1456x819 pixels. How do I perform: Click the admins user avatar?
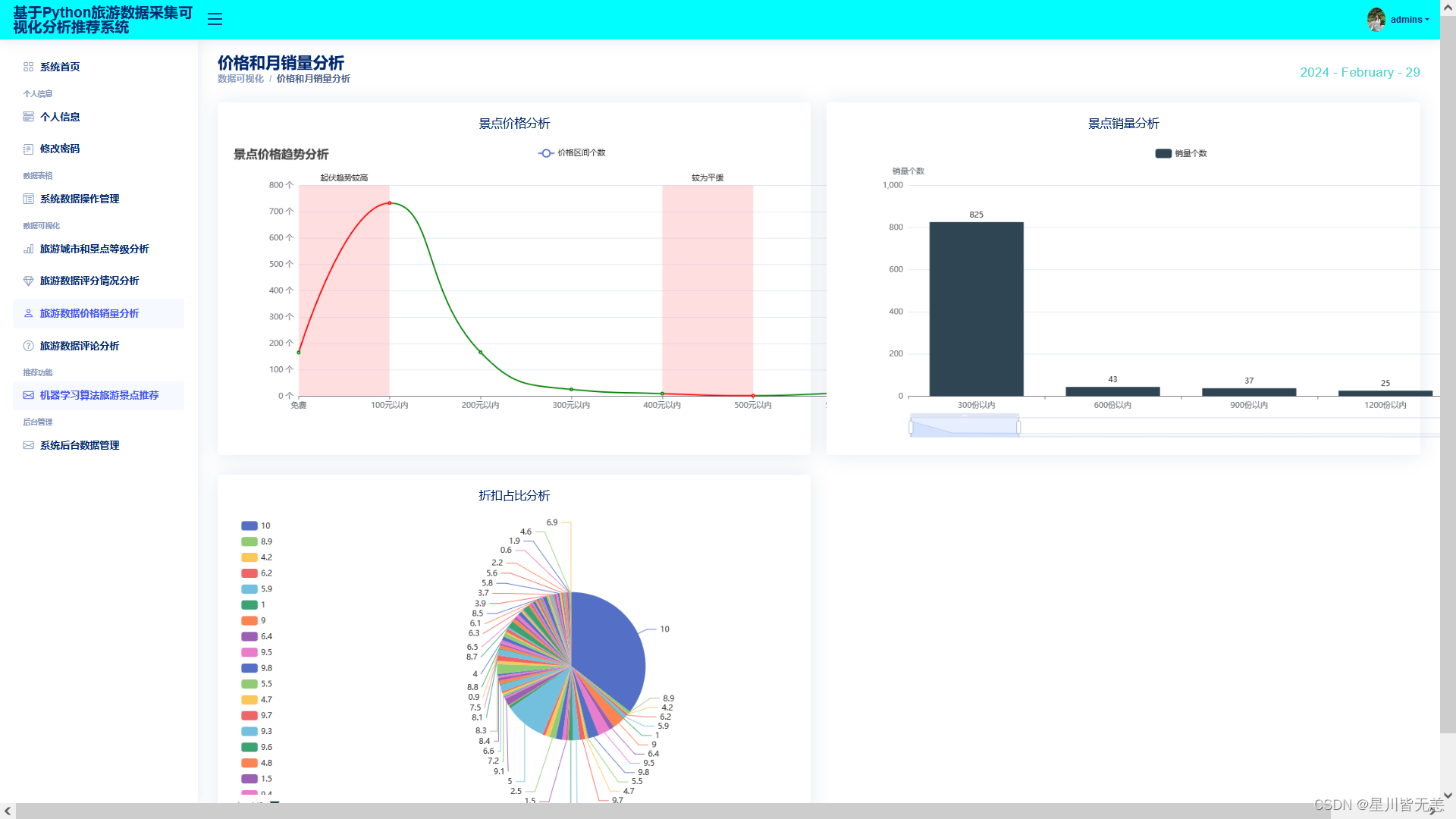[1376, 20]
